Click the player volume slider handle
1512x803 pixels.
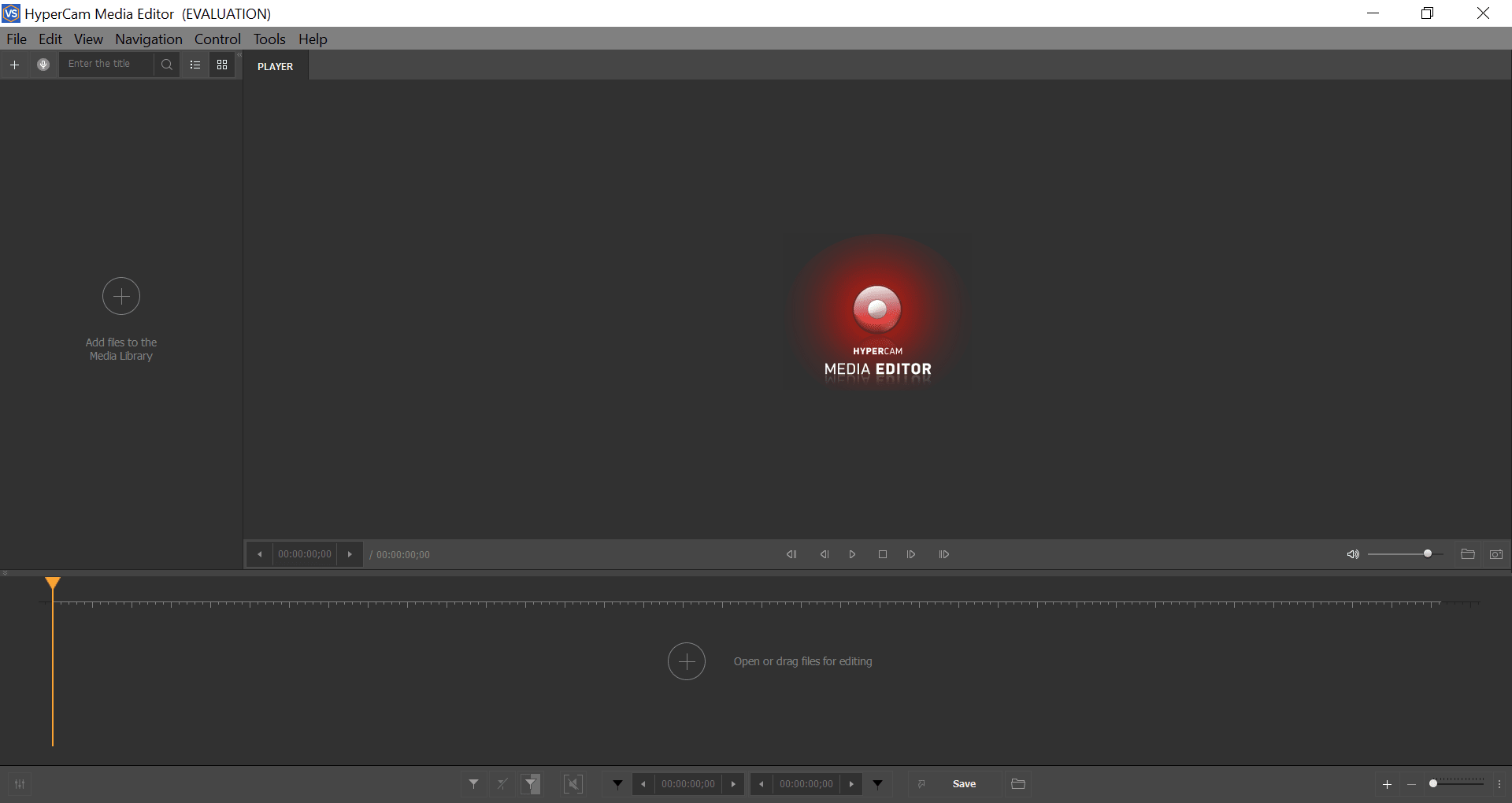(x=1428, y=554)
